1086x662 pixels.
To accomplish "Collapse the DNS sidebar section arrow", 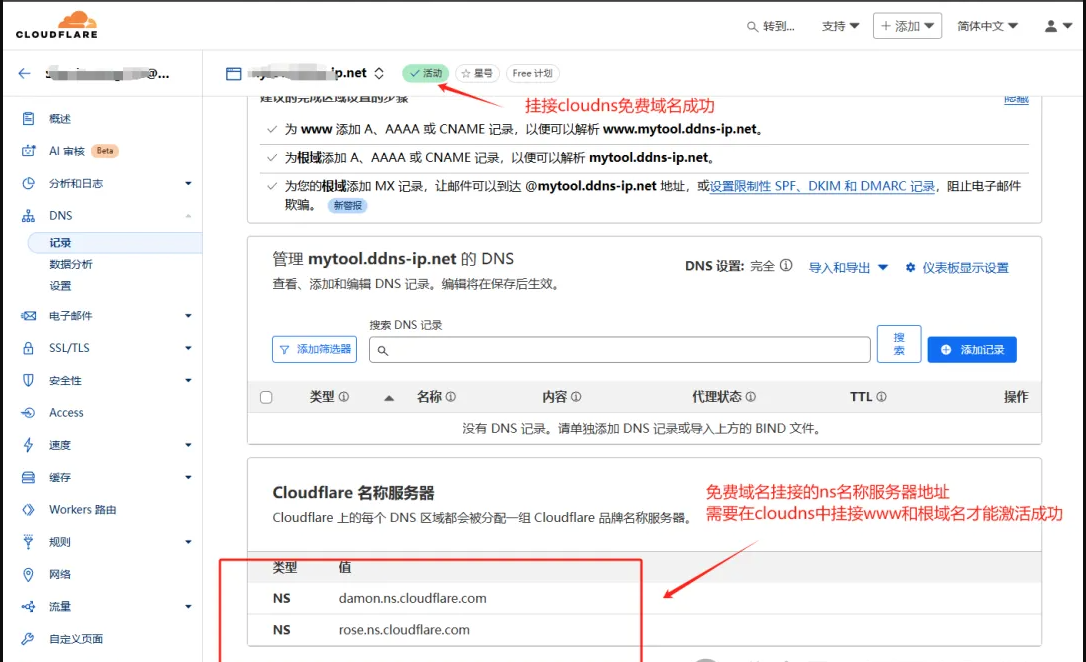I will (x=188, y=216).
